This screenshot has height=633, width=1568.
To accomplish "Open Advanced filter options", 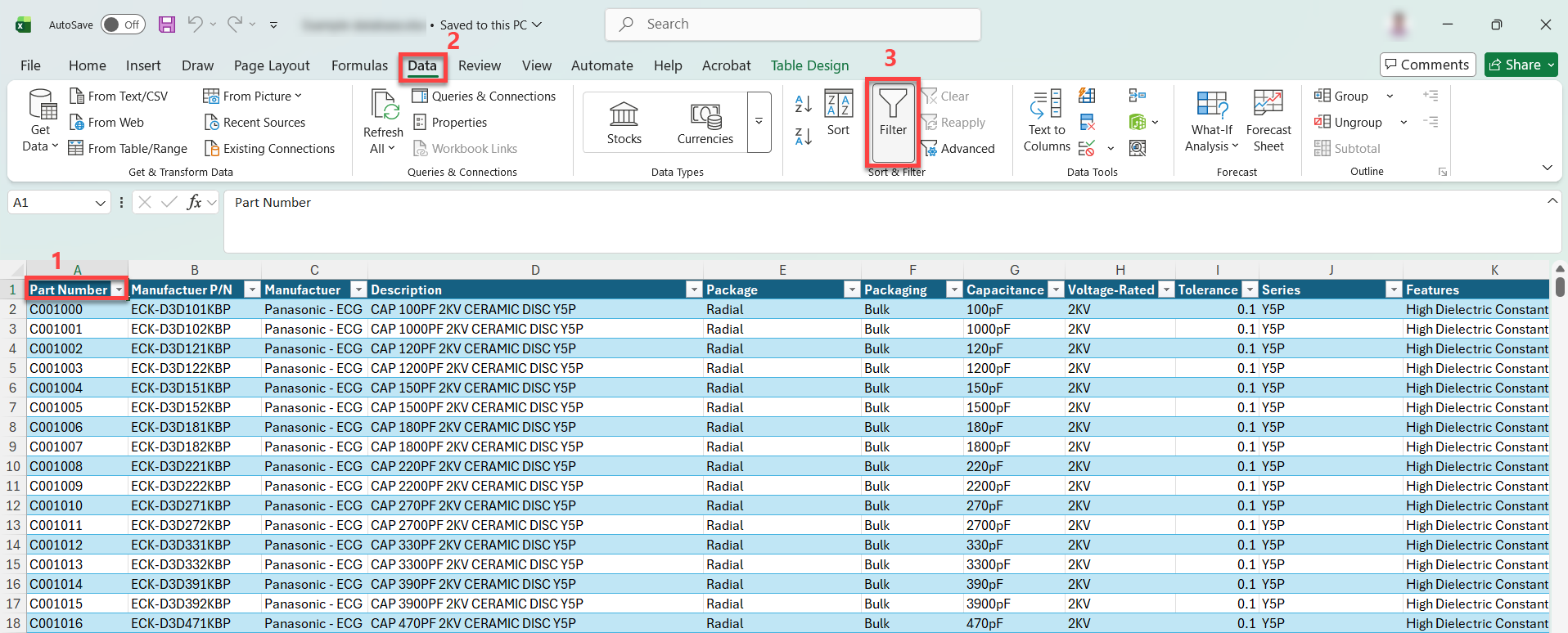I will pyautogui.click(x=958, y=148).
